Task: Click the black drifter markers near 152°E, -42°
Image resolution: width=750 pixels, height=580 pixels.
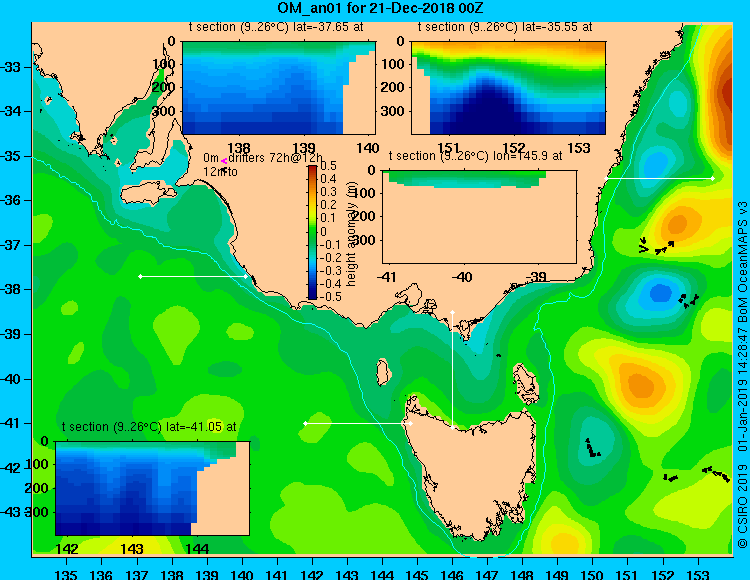Action: 671,477
